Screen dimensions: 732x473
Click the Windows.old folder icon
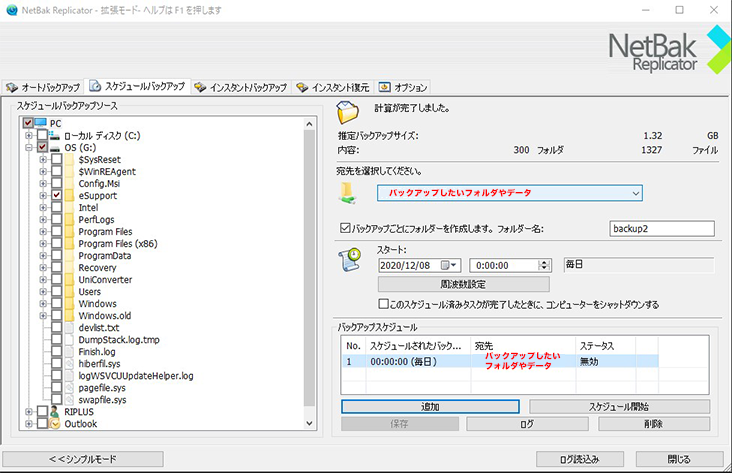point(70,315)
